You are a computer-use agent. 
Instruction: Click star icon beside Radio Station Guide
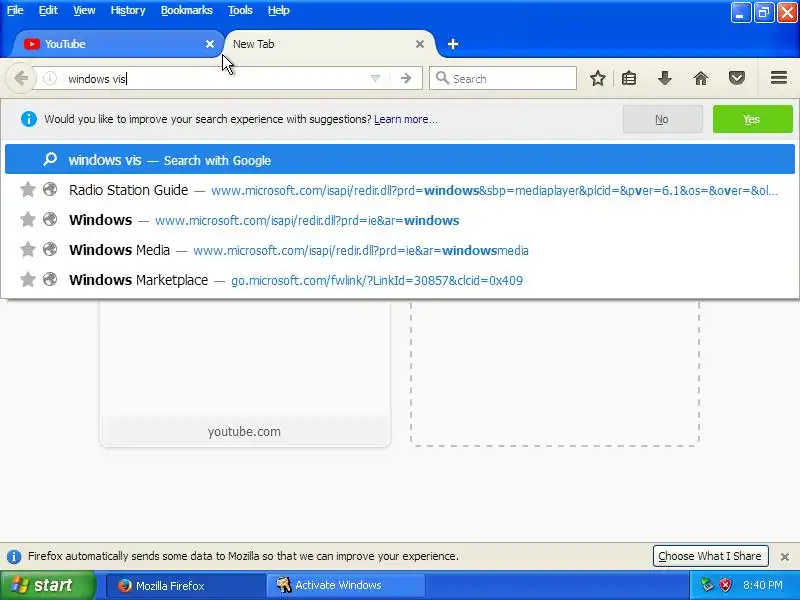pyautogui.click(x=28, y=190)
